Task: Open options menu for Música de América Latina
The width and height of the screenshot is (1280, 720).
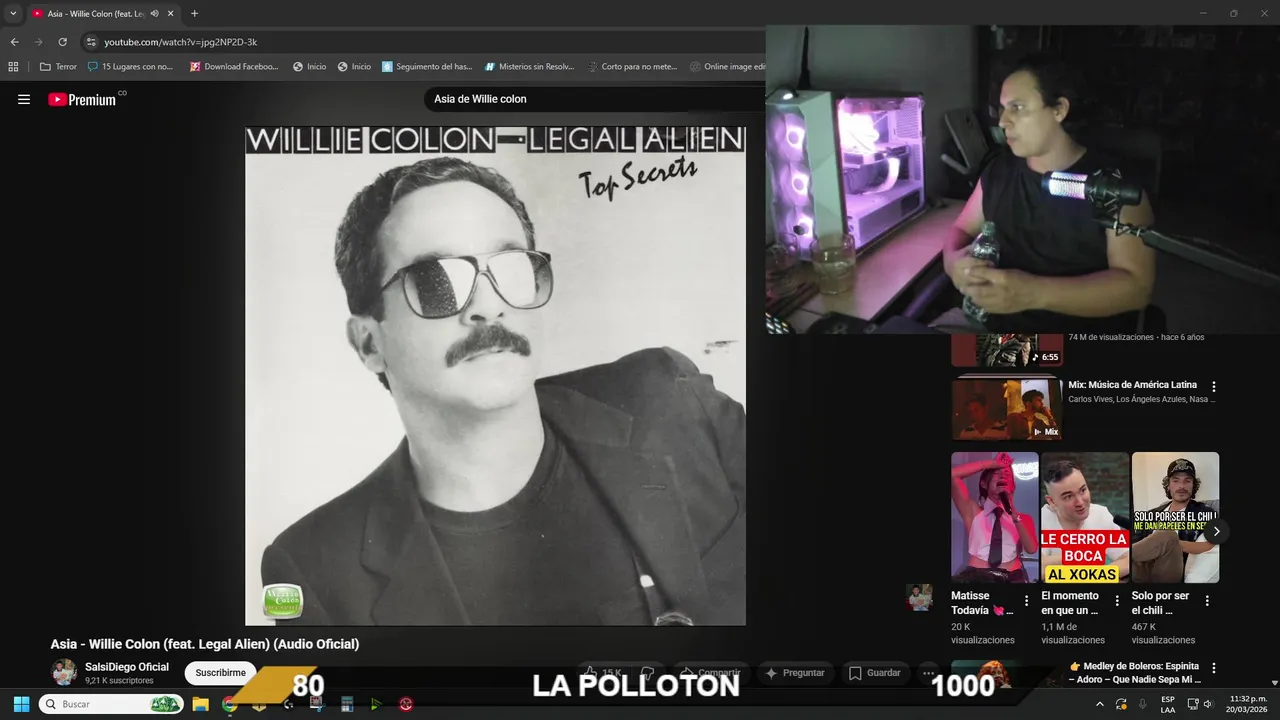Action: (x=1214, y=387)
